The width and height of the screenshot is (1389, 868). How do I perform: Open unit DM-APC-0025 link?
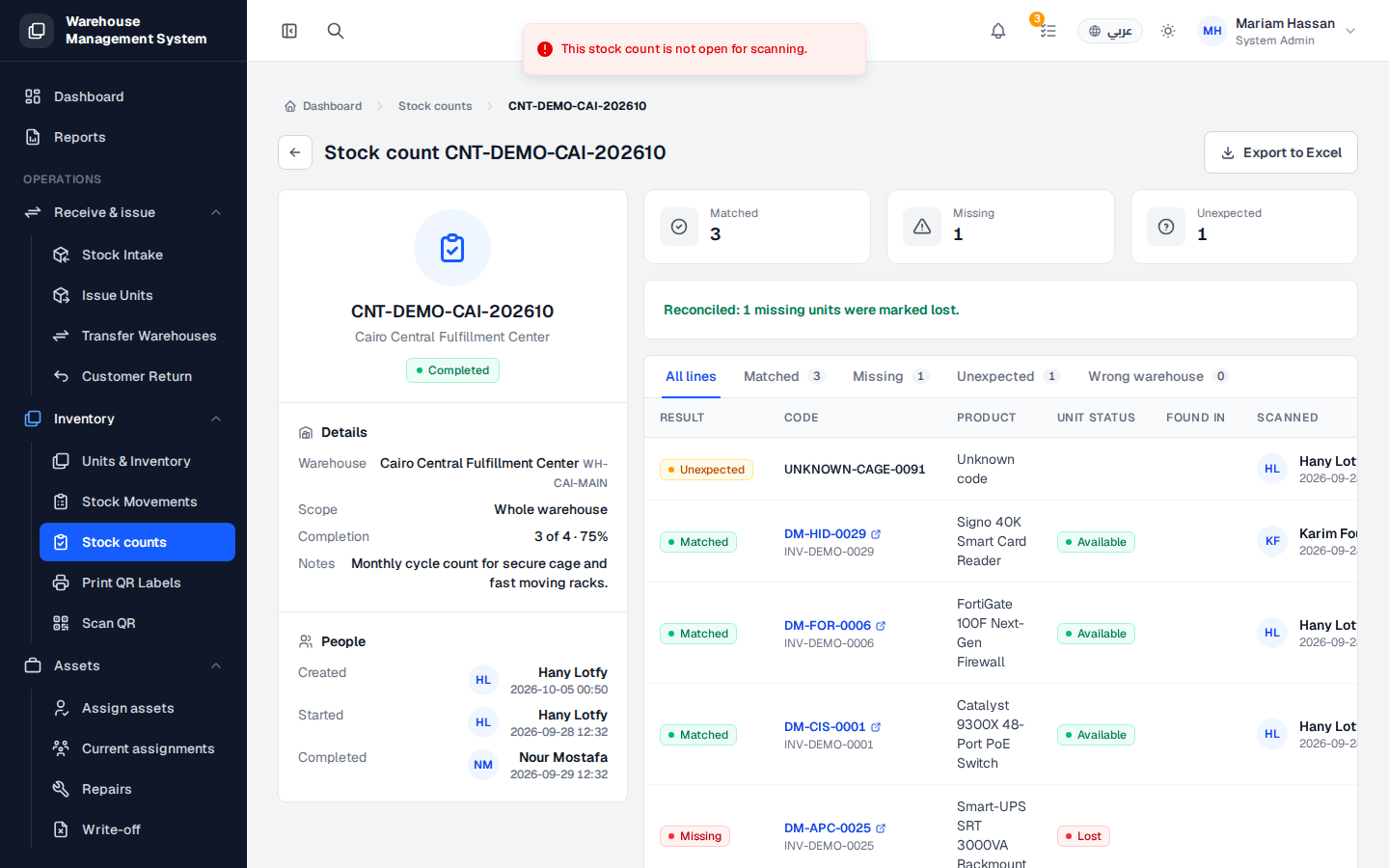[x=834, y=827]
